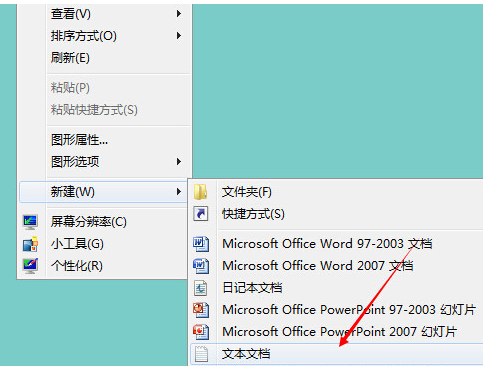
Task: Click the Word 2007 document icon
Action: click(x=201, y=266)
